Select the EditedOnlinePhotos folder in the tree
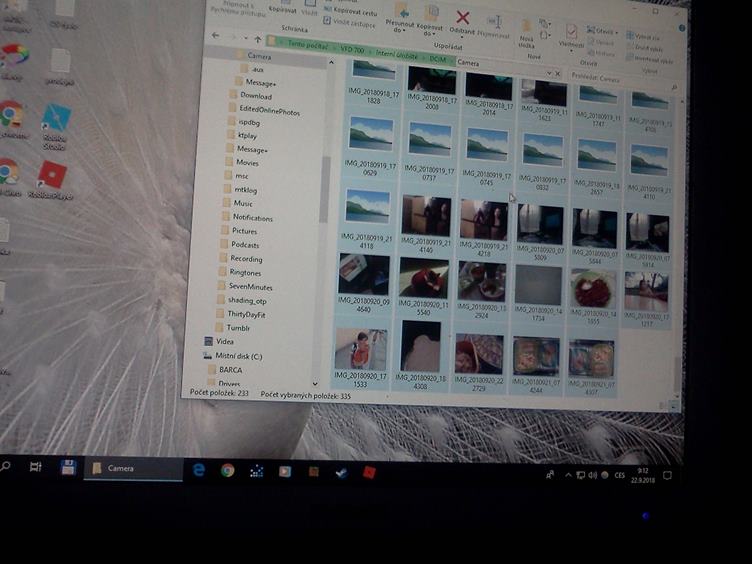The image size is (752, 564). (269, 110)
